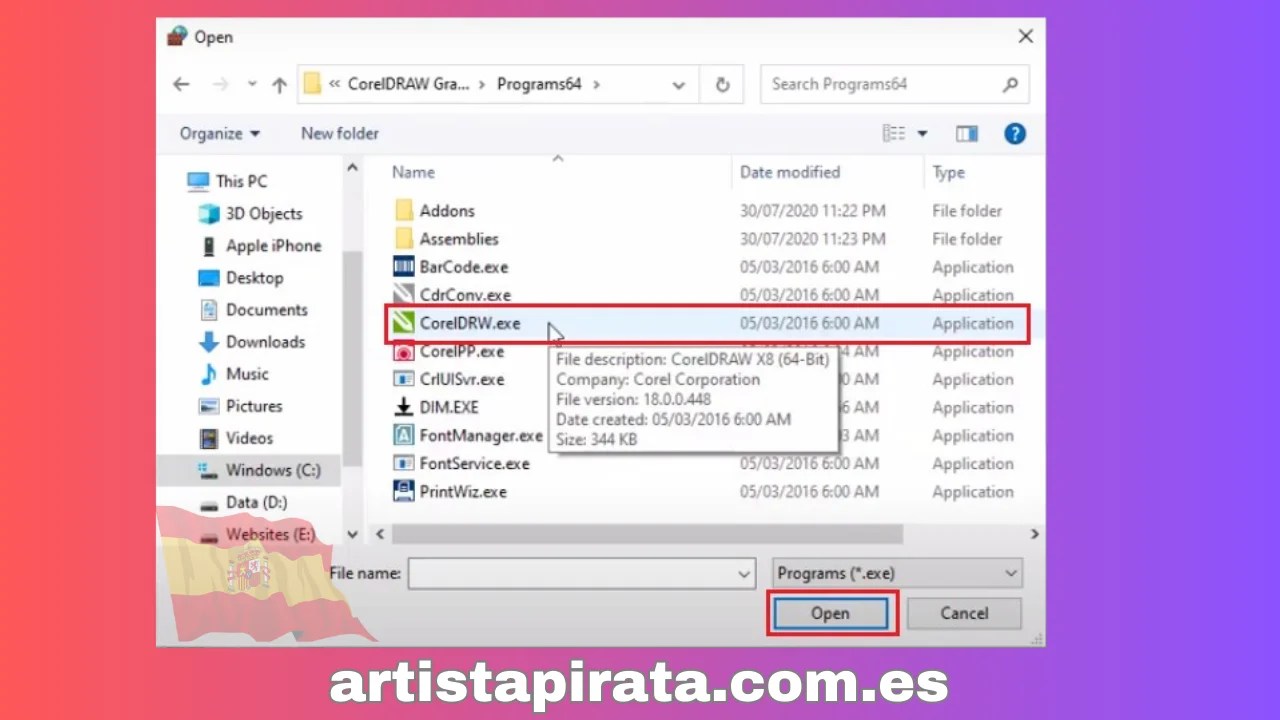Viewport: 1280px width, 720px height.
Task: Expand File name dropdown arrow
Action: 744,573
